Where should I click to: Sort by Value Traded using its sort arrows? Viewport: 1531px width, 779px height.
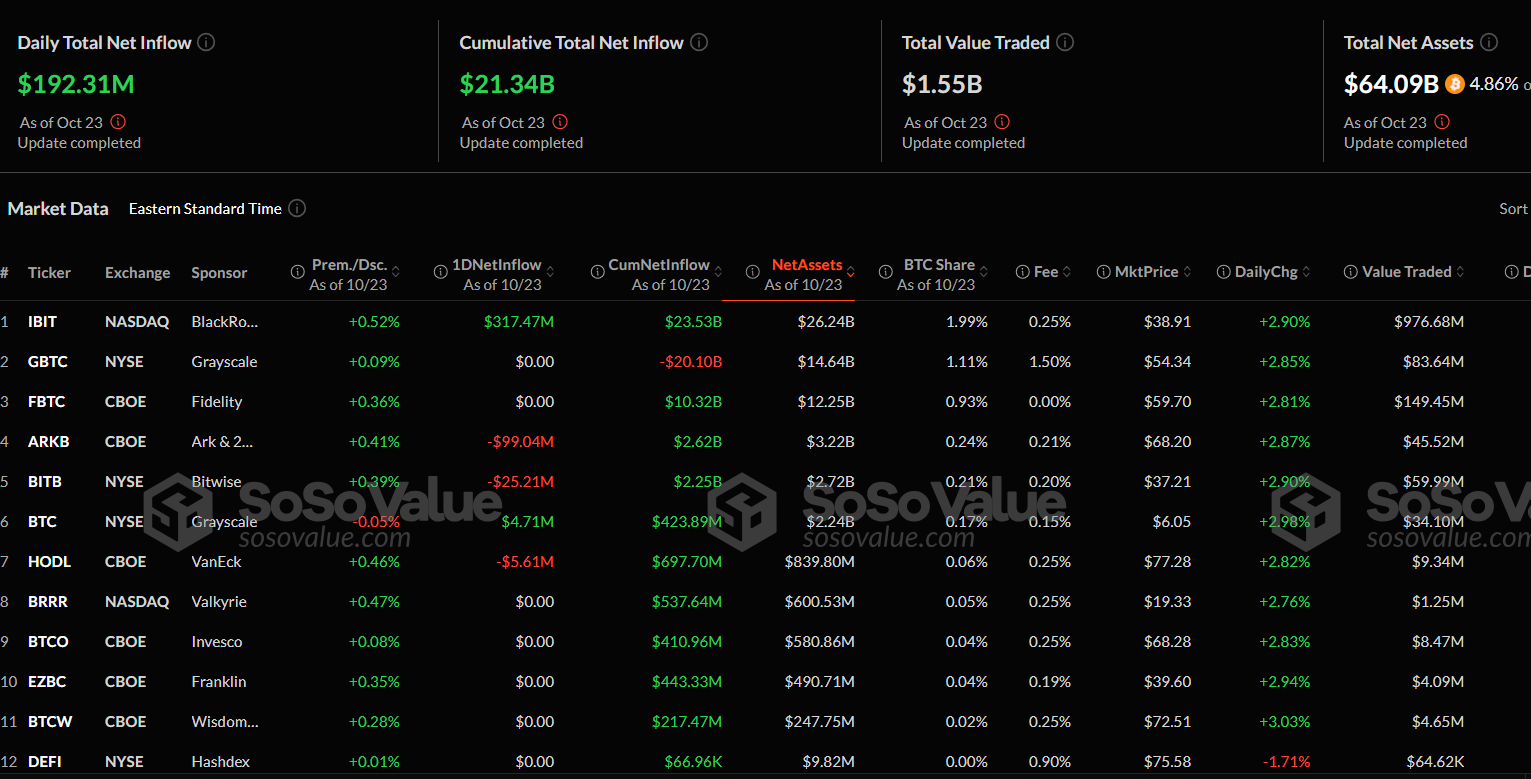click(1461, 272)
